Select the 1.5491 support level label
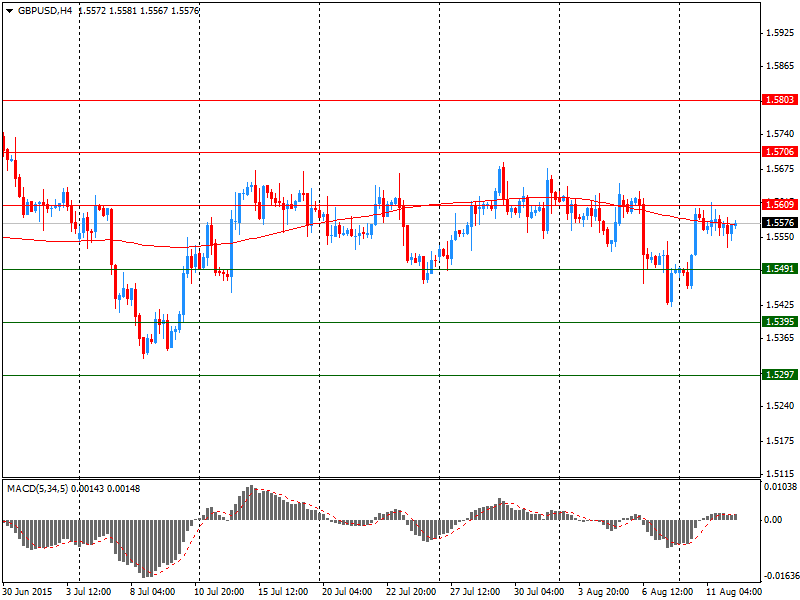 pyautogui.click(x=780, y=268)
